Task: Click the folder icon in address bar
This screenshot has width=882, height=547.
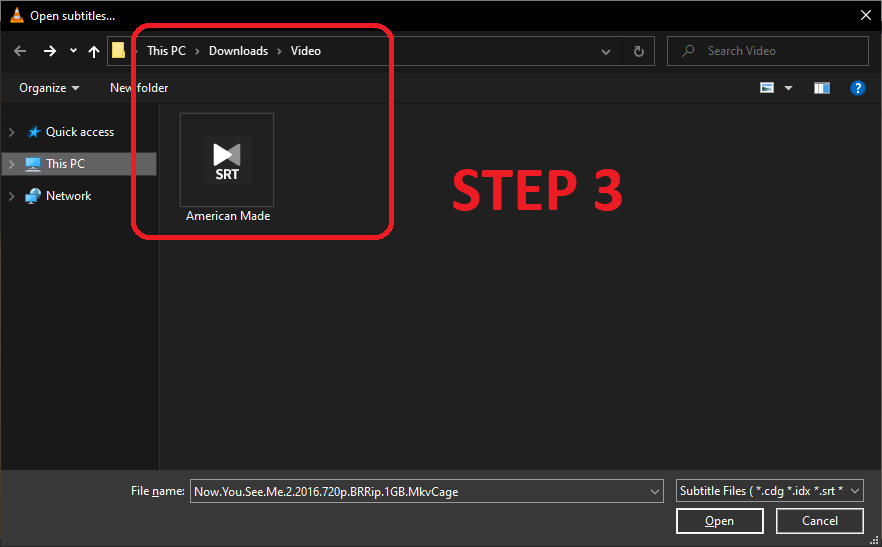Action: 118,51
